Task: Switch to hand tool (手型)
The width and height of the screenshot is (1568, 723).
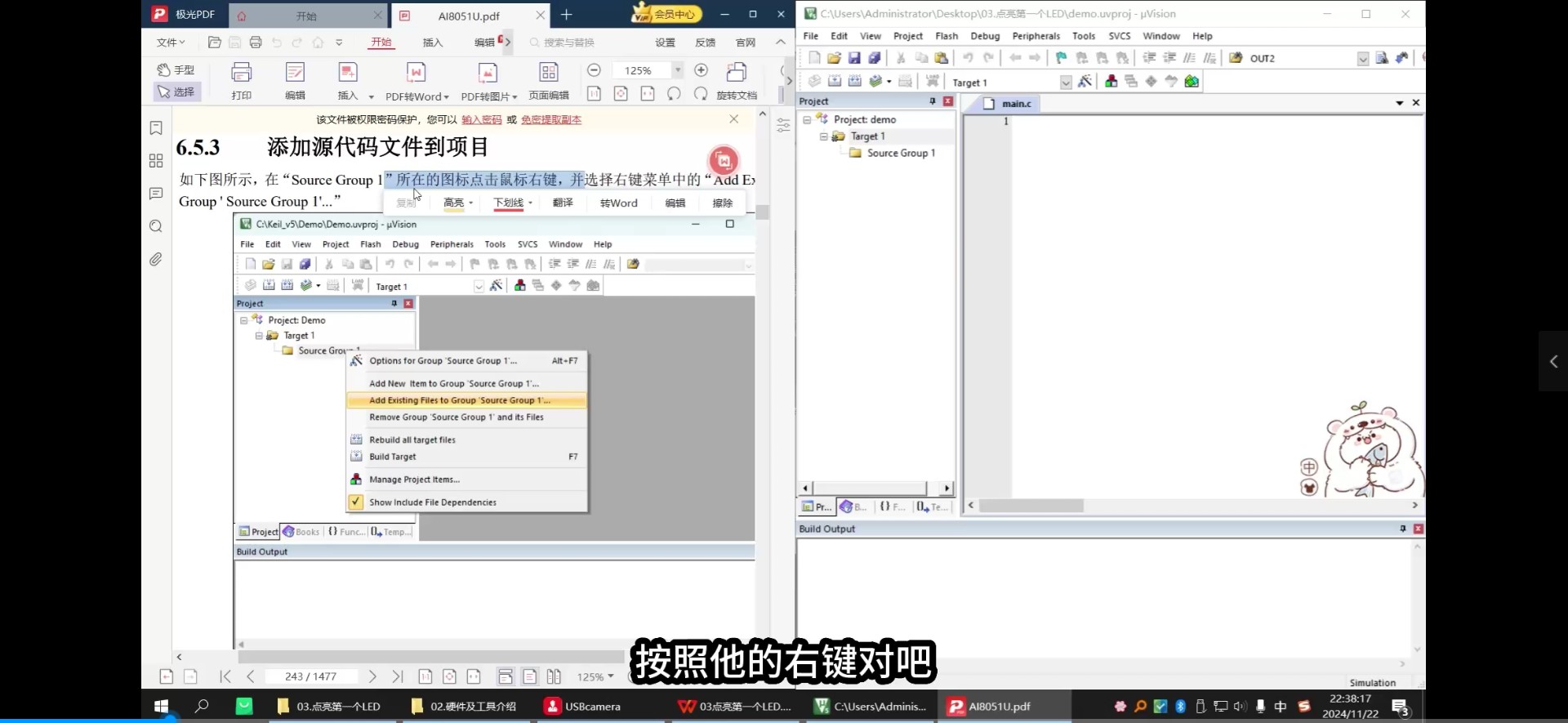Action: [x=176, y=70]
